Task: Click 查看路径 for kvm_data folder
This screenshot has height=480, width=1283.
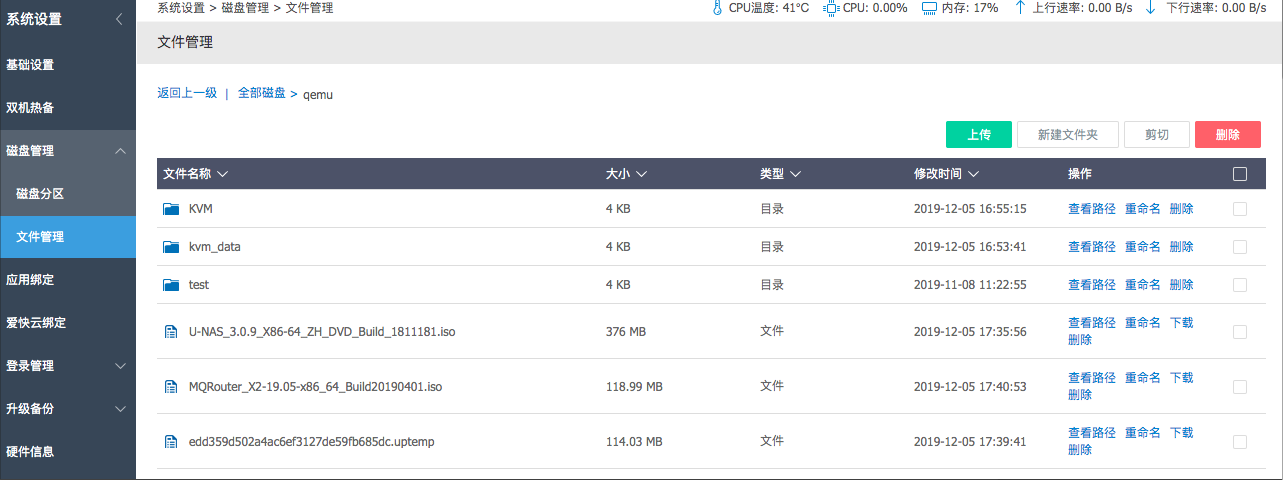Action: (x=1092, y=247)
